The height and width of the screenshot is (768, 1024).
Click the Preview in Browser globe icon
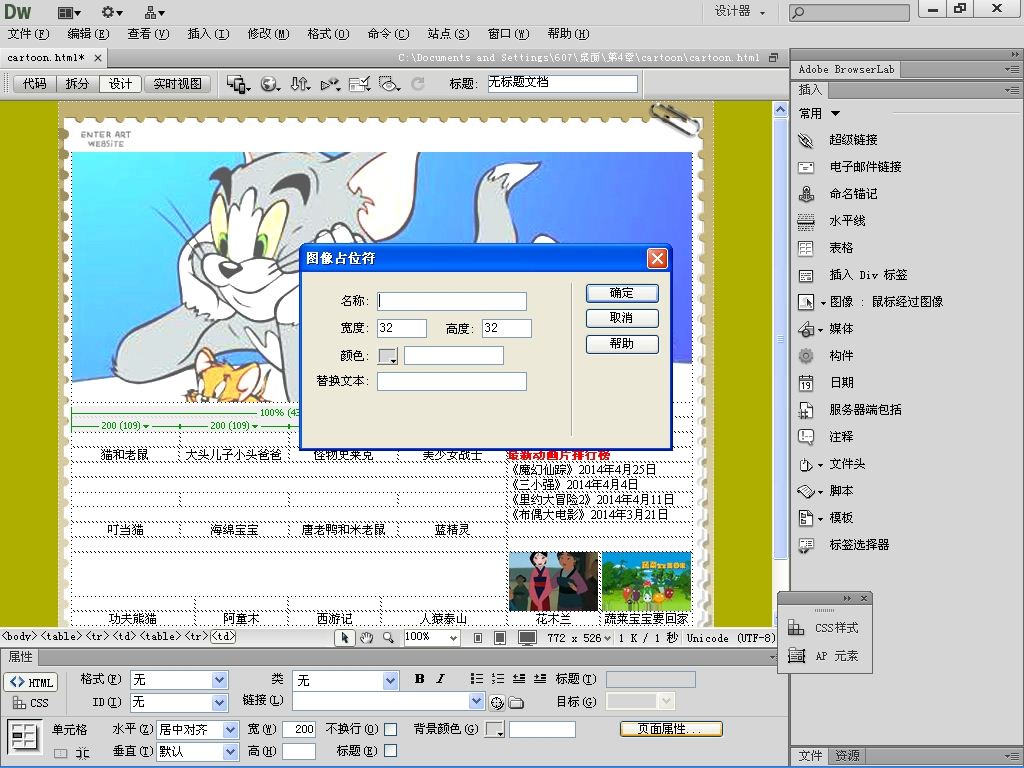point(270,84)
